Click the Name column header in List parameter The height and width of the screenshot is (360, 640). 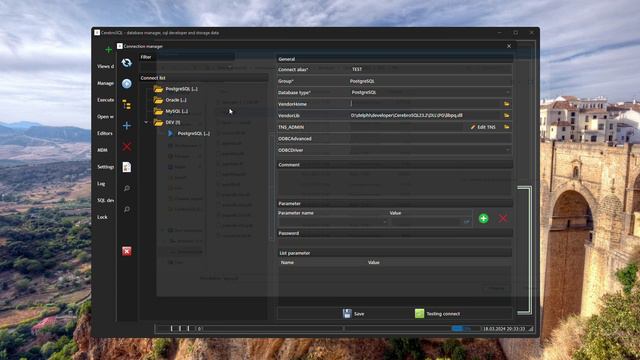pyautogui.click(x=287, y=262)
